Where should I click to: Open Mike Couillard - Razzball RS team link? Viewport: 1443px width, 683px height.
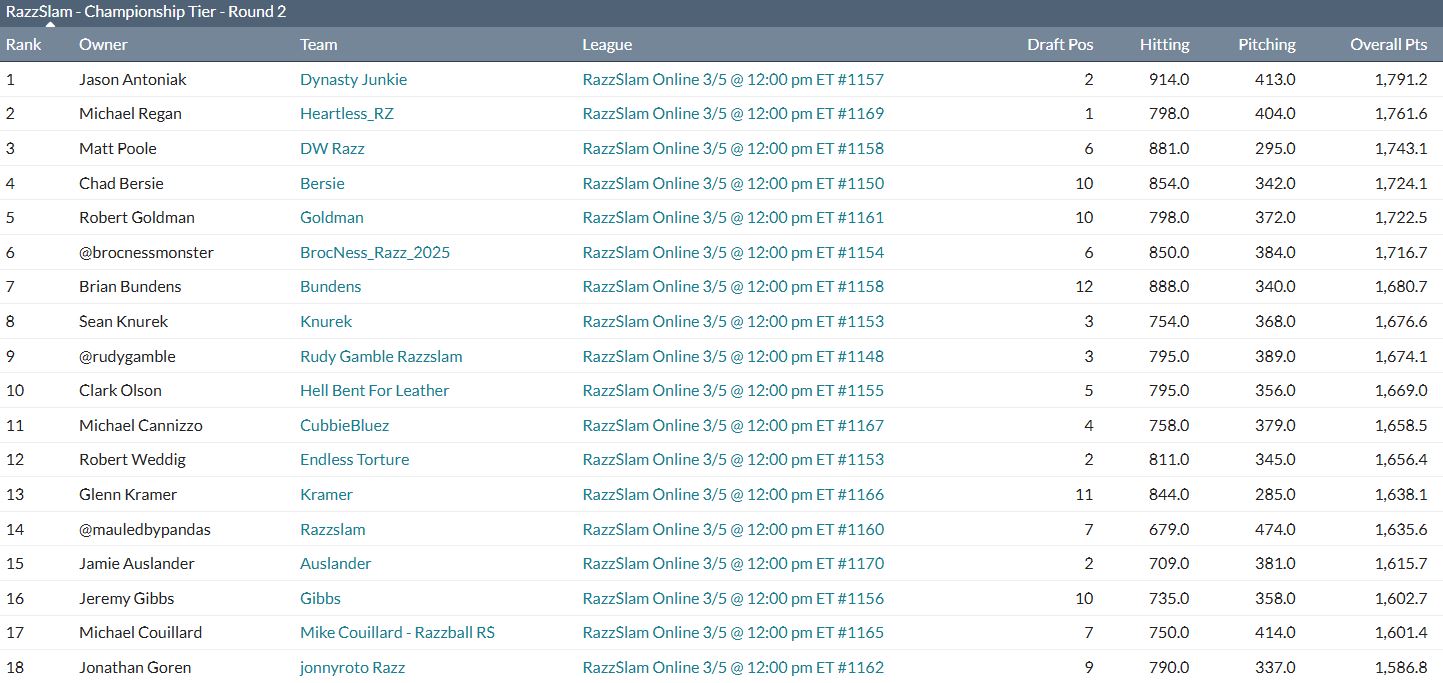click(397, 632)
